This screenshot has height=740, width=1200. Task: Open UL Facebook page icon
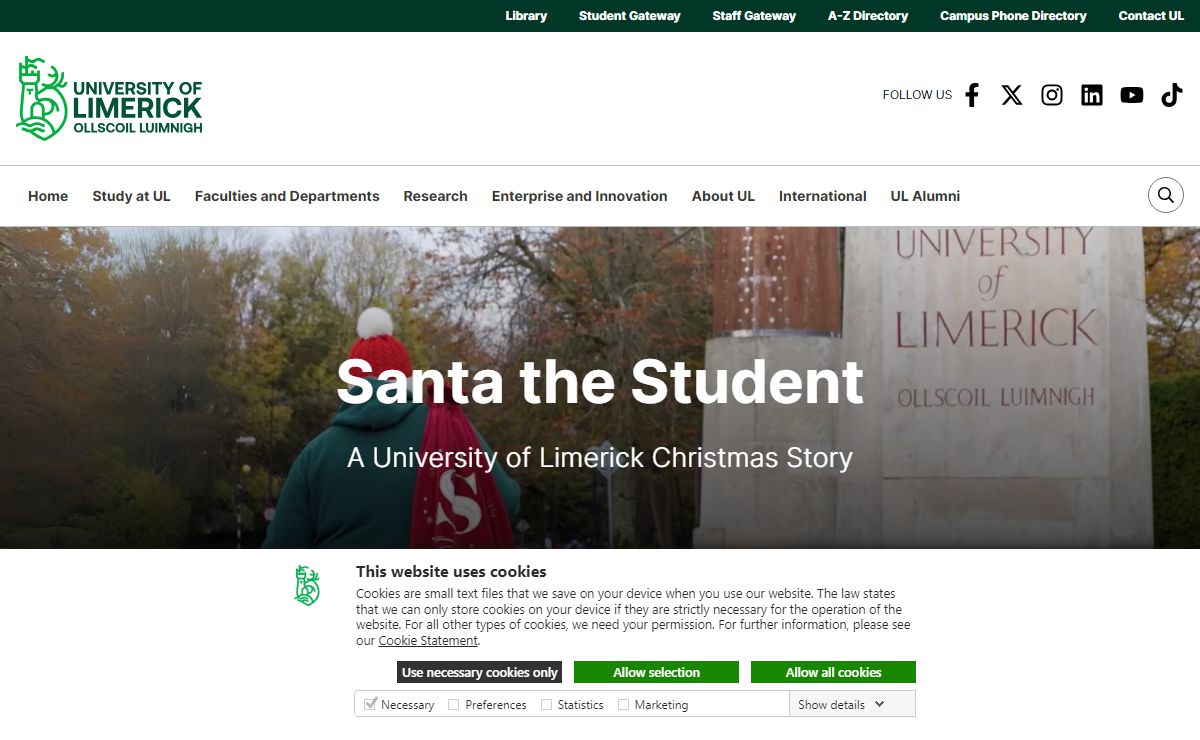[x=972, y=95]
